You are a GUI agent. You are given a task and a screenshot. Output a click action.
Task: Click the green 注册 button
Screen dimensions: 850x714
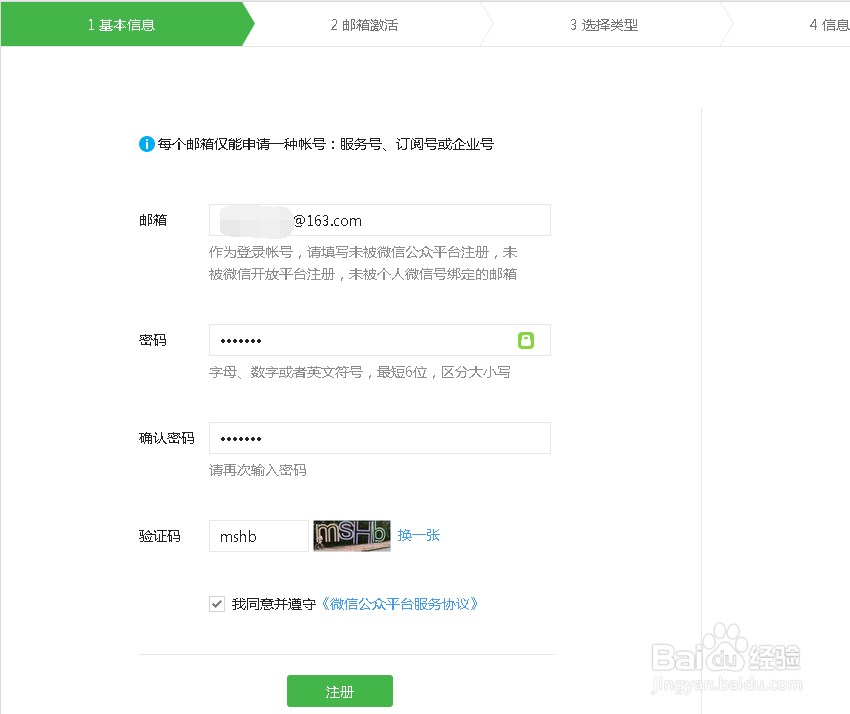[340, 691]
